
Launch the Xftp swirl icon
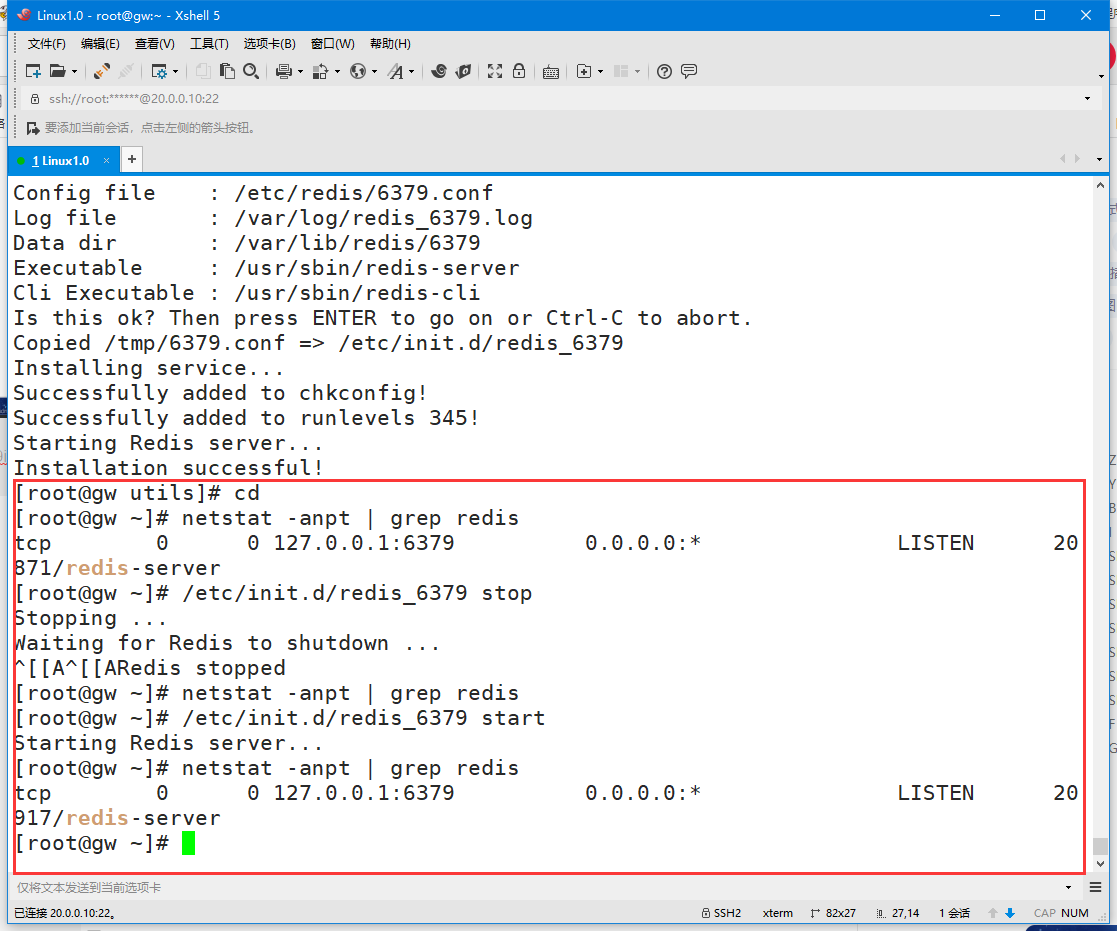point(439,71)
